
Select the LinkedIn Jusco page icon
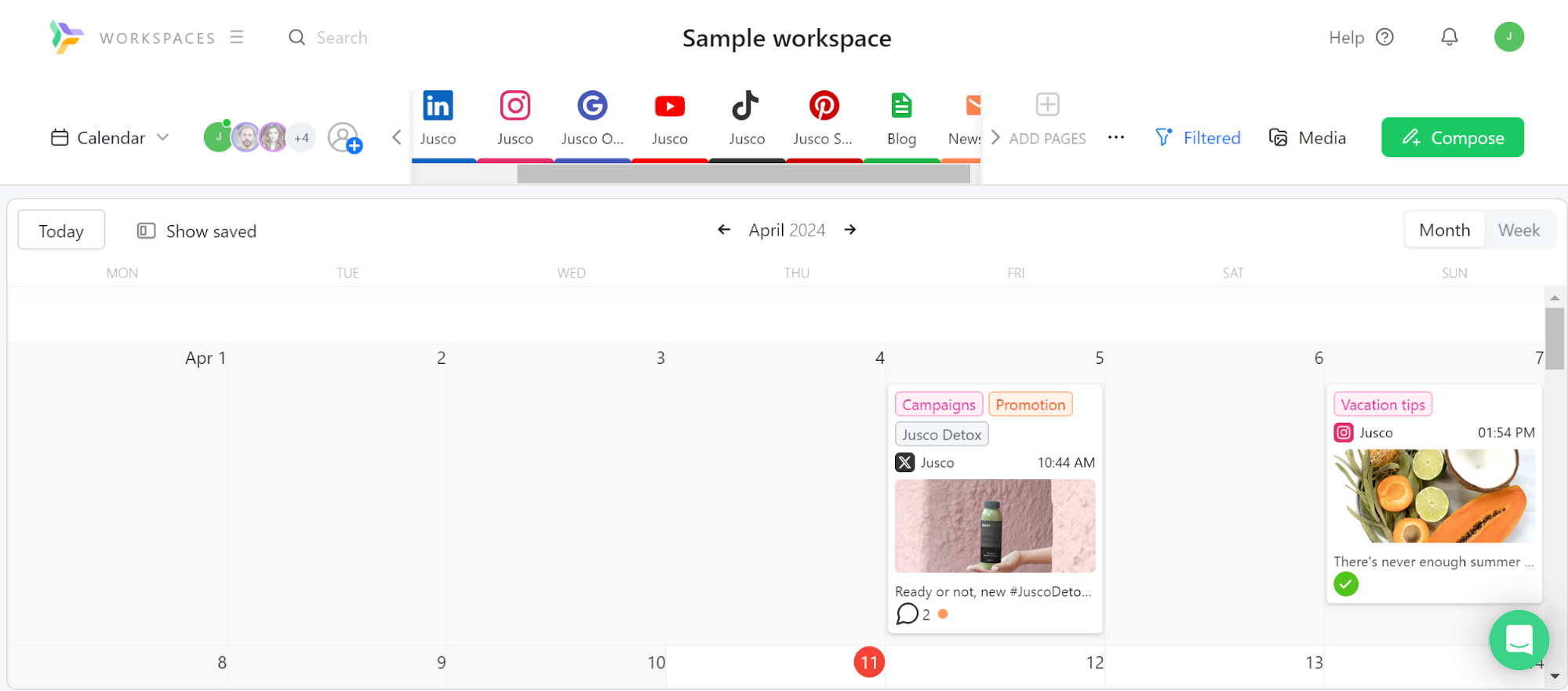point(438,106)
